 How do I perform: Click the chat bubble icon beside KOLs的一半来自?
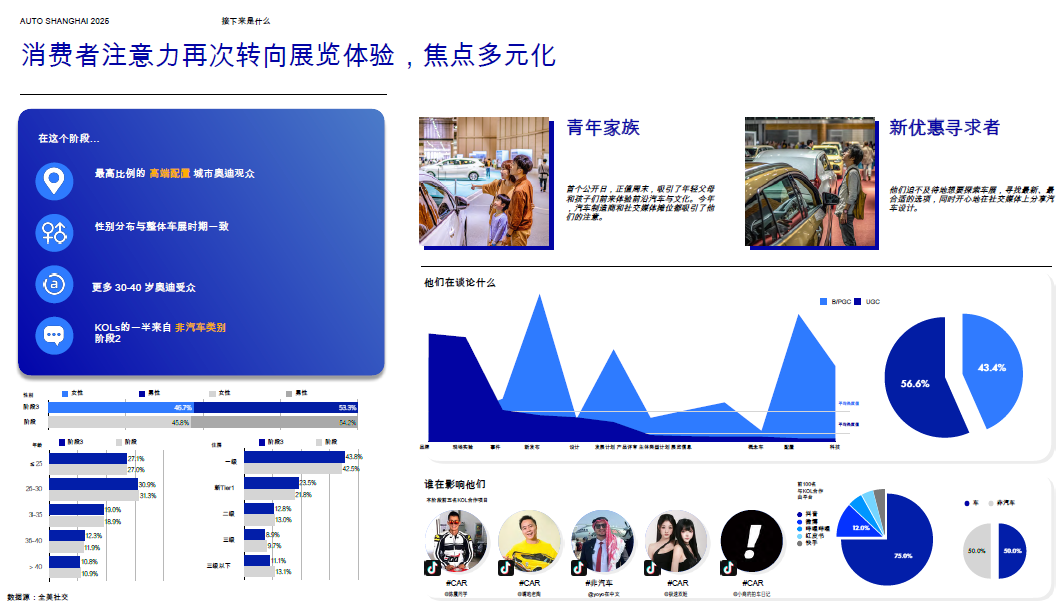coord(54,335)
